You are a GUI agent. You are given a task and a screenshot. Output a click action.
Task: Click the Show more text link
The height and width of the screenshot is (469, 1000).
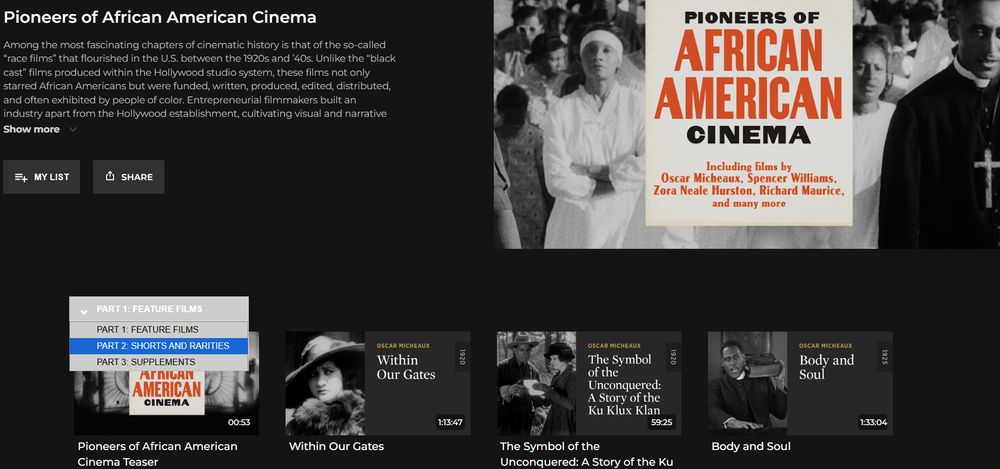[31, 130]
